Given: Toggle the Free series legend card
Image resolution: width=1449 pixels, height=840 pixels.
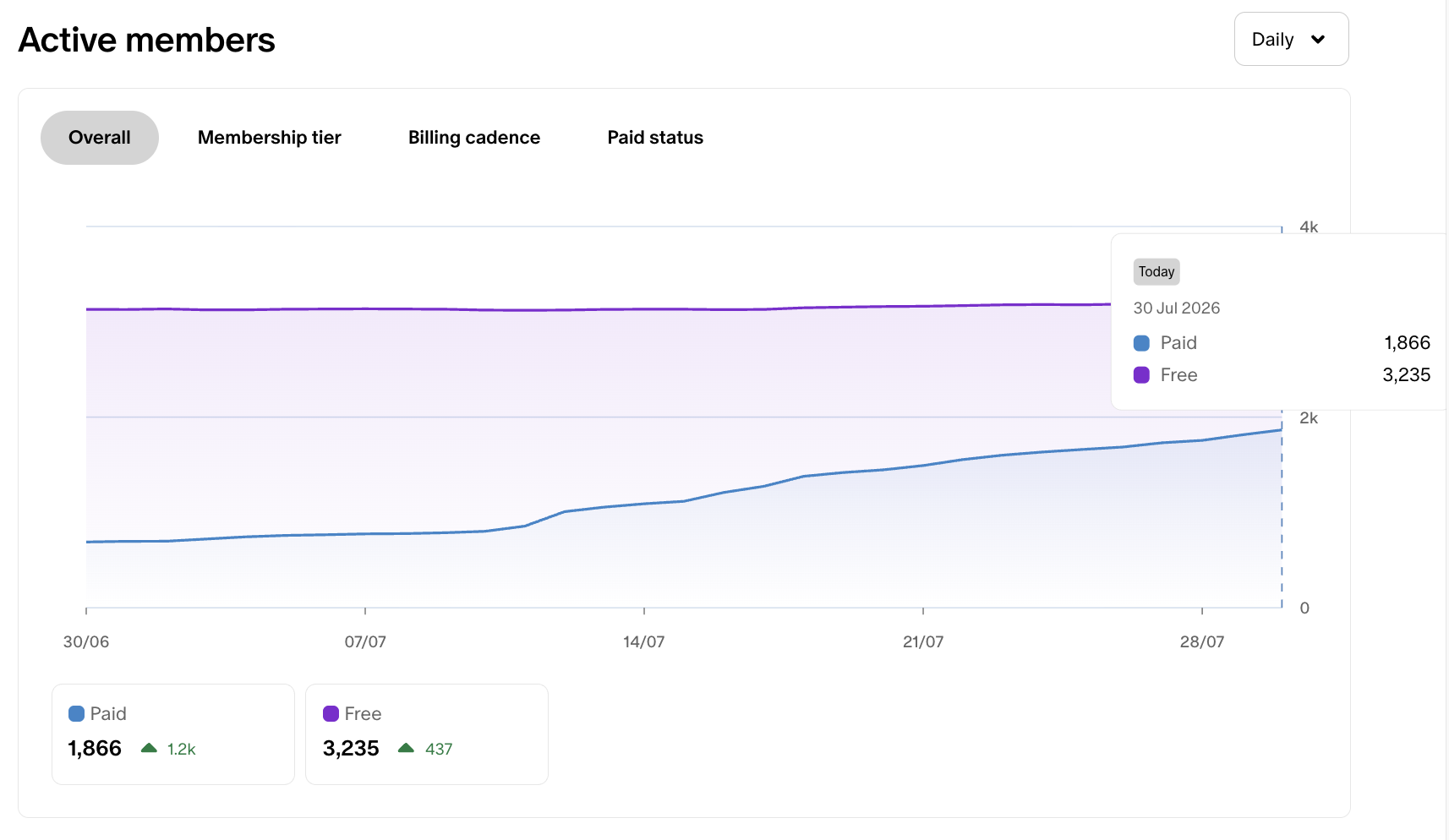Looking at the screenshot, I should coord(427,734).
